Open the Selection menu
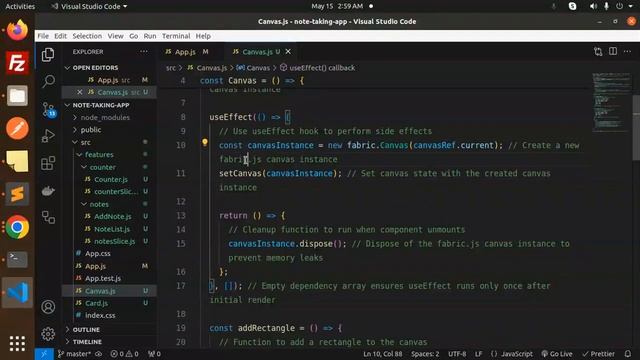640x360 pixels. click(x=87, y=36)
